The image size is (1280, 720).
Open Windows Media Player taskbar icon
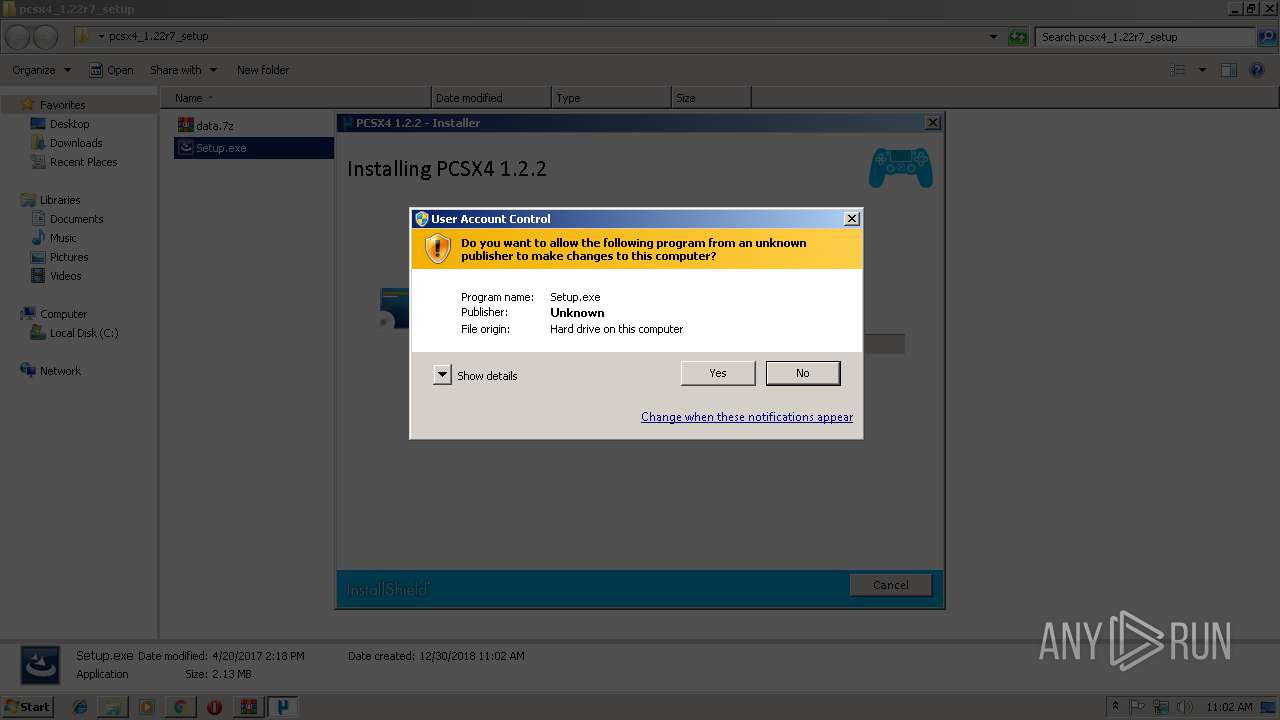point(147,707)
